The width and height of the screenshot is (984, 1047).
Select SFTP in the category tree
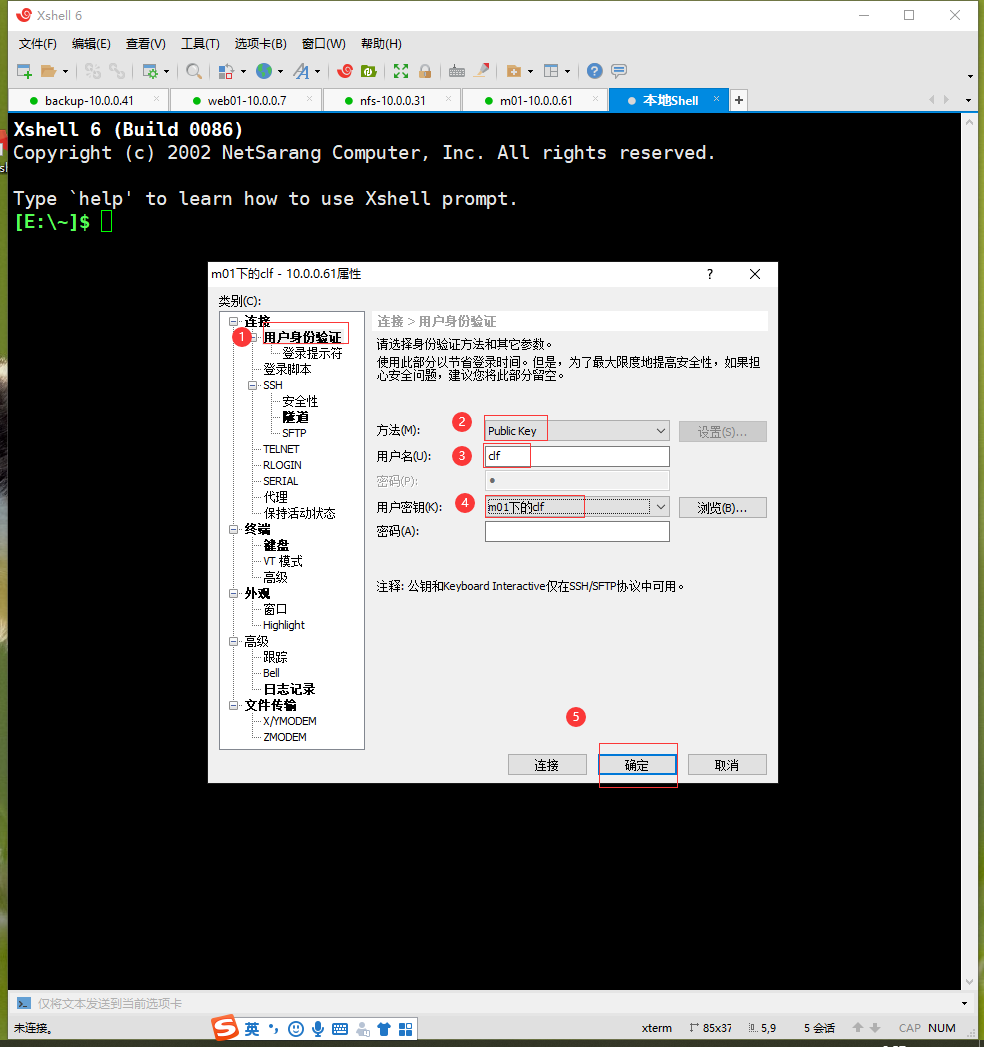click(x=294, y=433)
